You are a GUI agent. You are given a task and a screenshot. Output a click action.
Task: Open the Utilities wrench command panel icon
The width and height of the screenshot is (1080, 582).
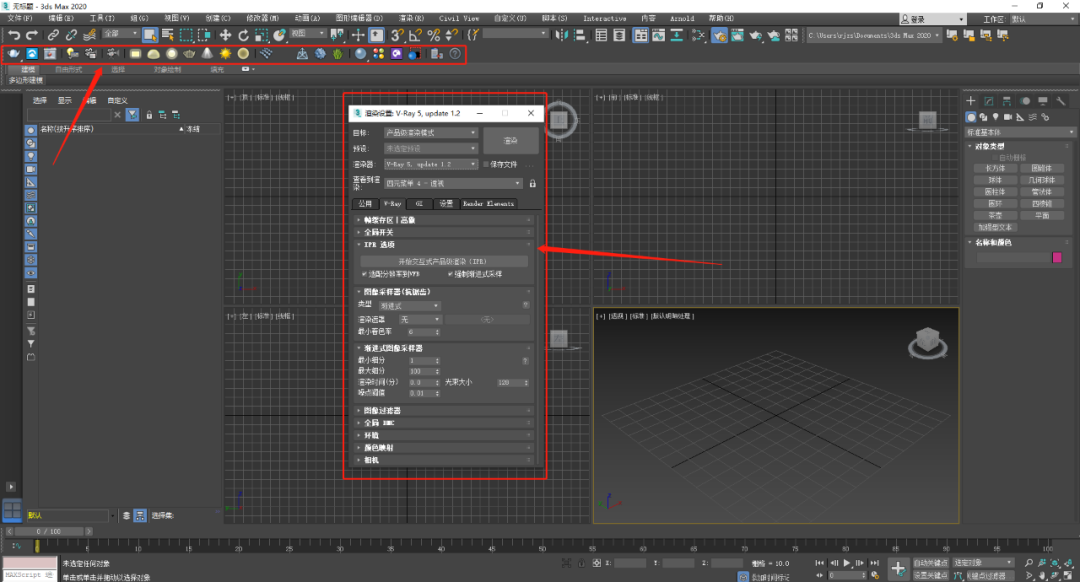coord(1061,101)
